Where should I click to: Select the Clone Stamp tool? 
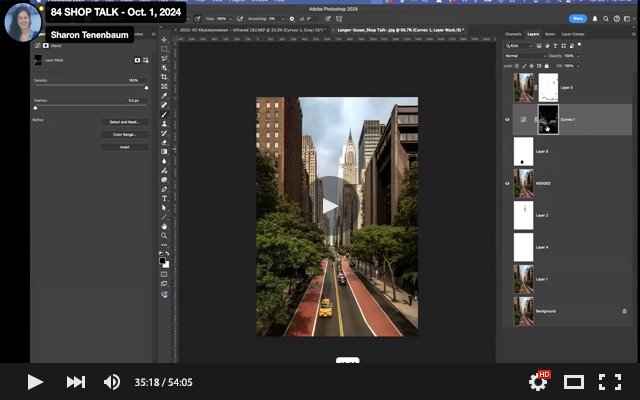click(x=164, y=124)
